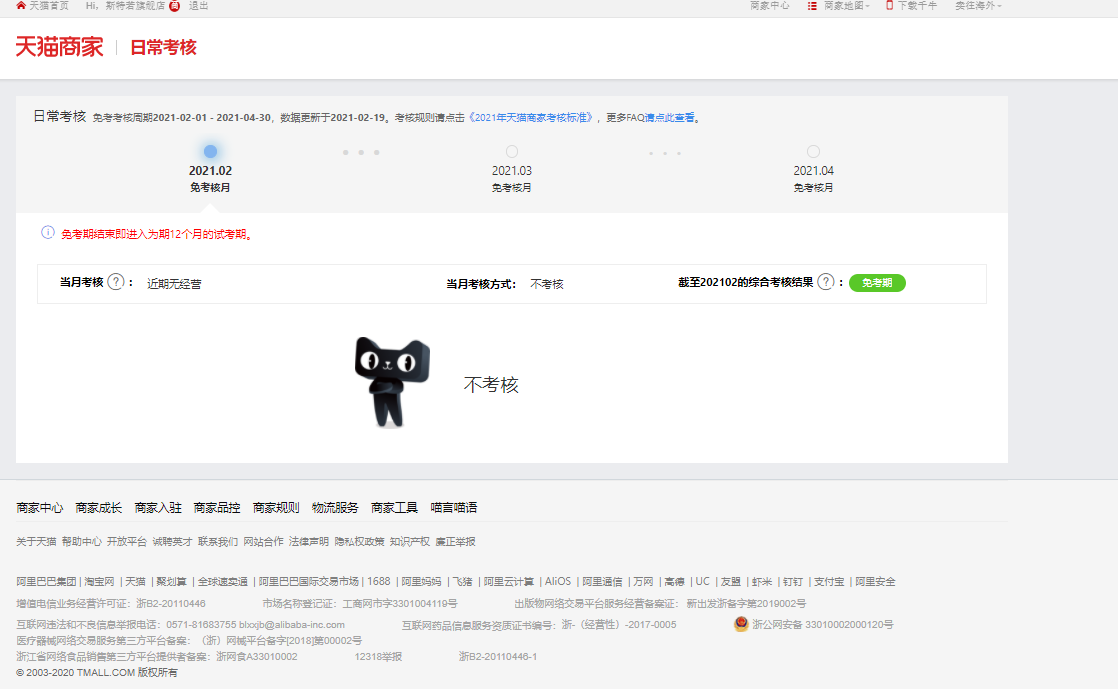
Task: Select the 2021.04 month circle marker
Action: click(x=814, y=151)
